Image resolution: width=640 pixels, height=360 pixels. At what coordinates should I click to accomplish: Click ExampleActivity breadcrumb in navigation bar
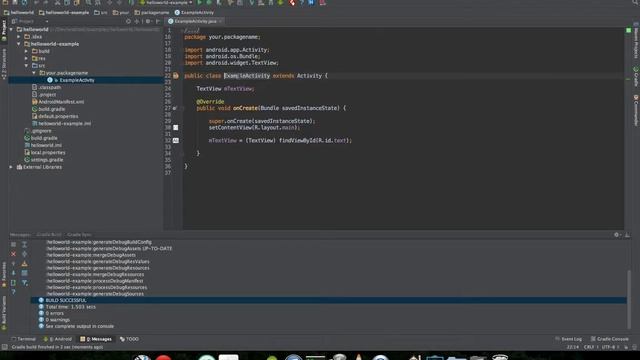click(194, 13)
